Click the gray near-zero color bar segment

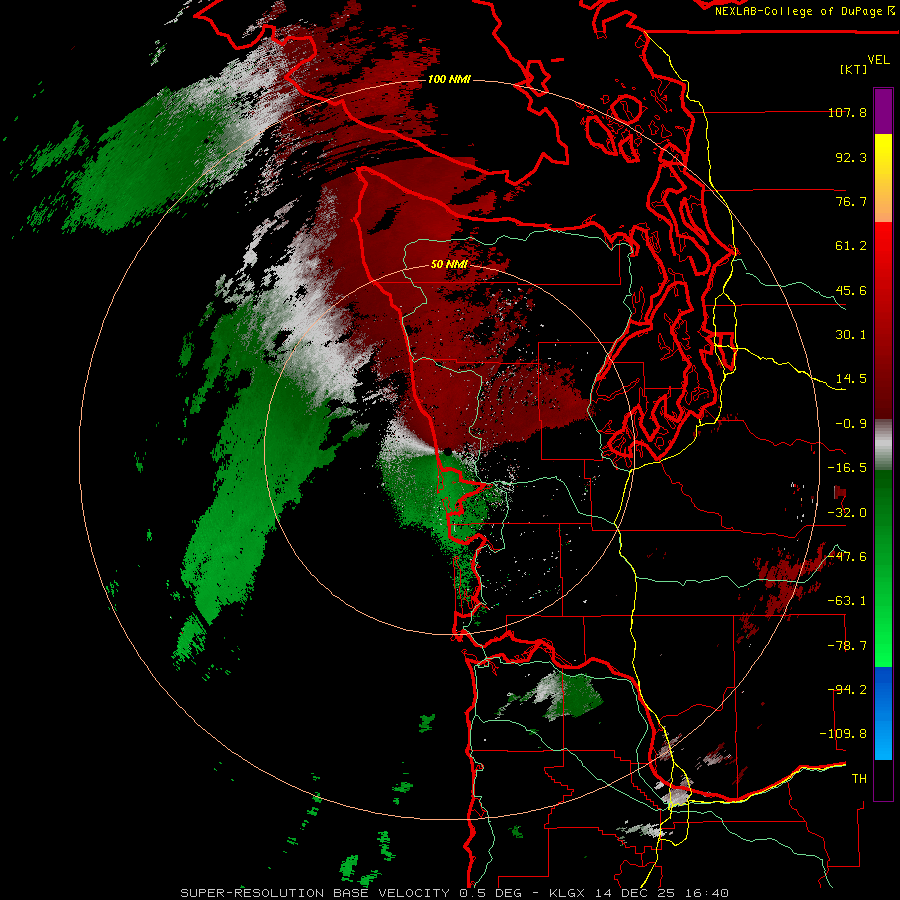(x=883, y=444)
